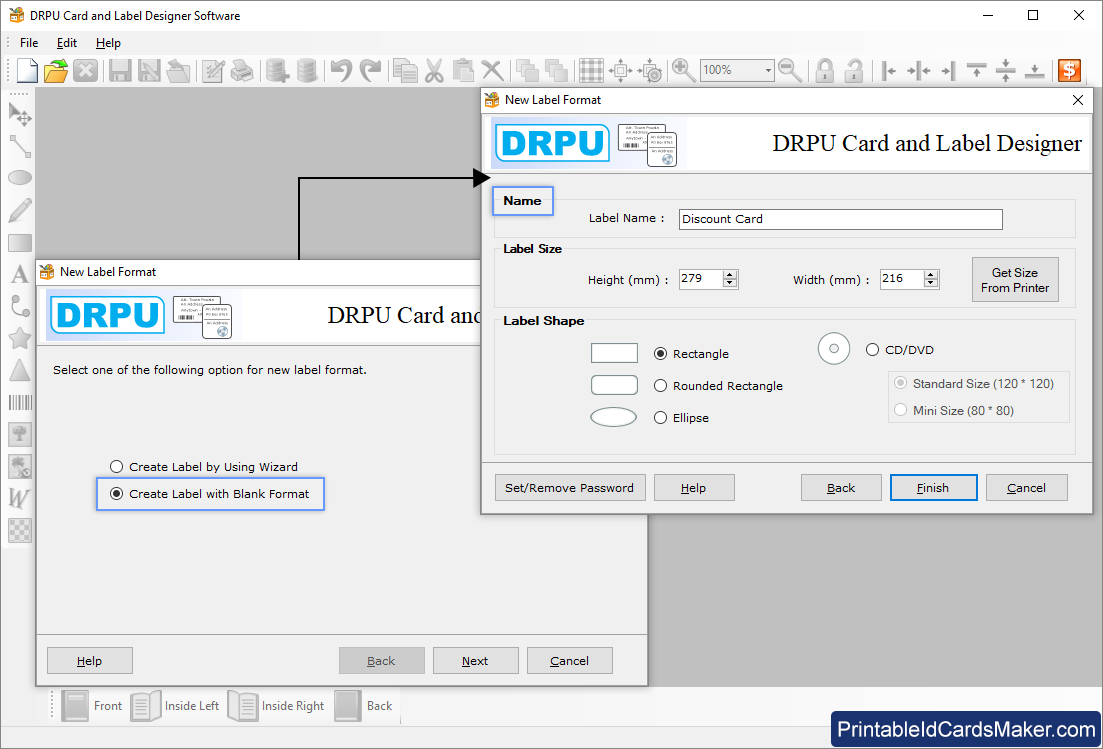Click the Copy pages icon

(405, 70)
